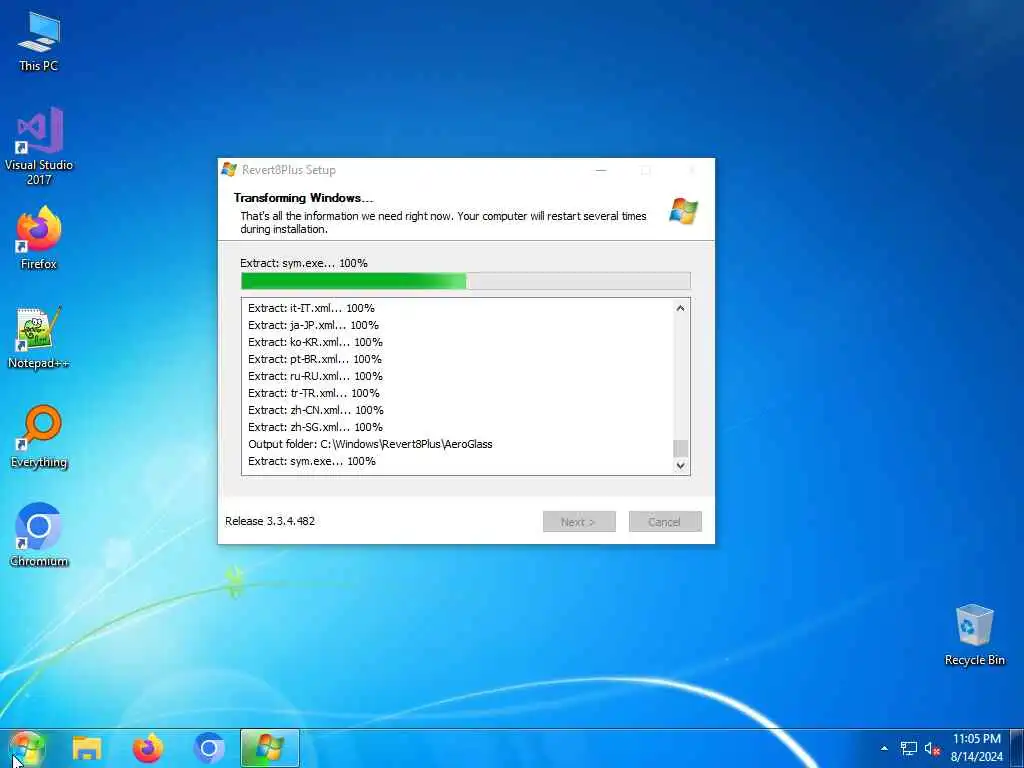Open File Explorer from the taskbar
This screenshot has width=1024, height=768.
[x=87, y=748]
